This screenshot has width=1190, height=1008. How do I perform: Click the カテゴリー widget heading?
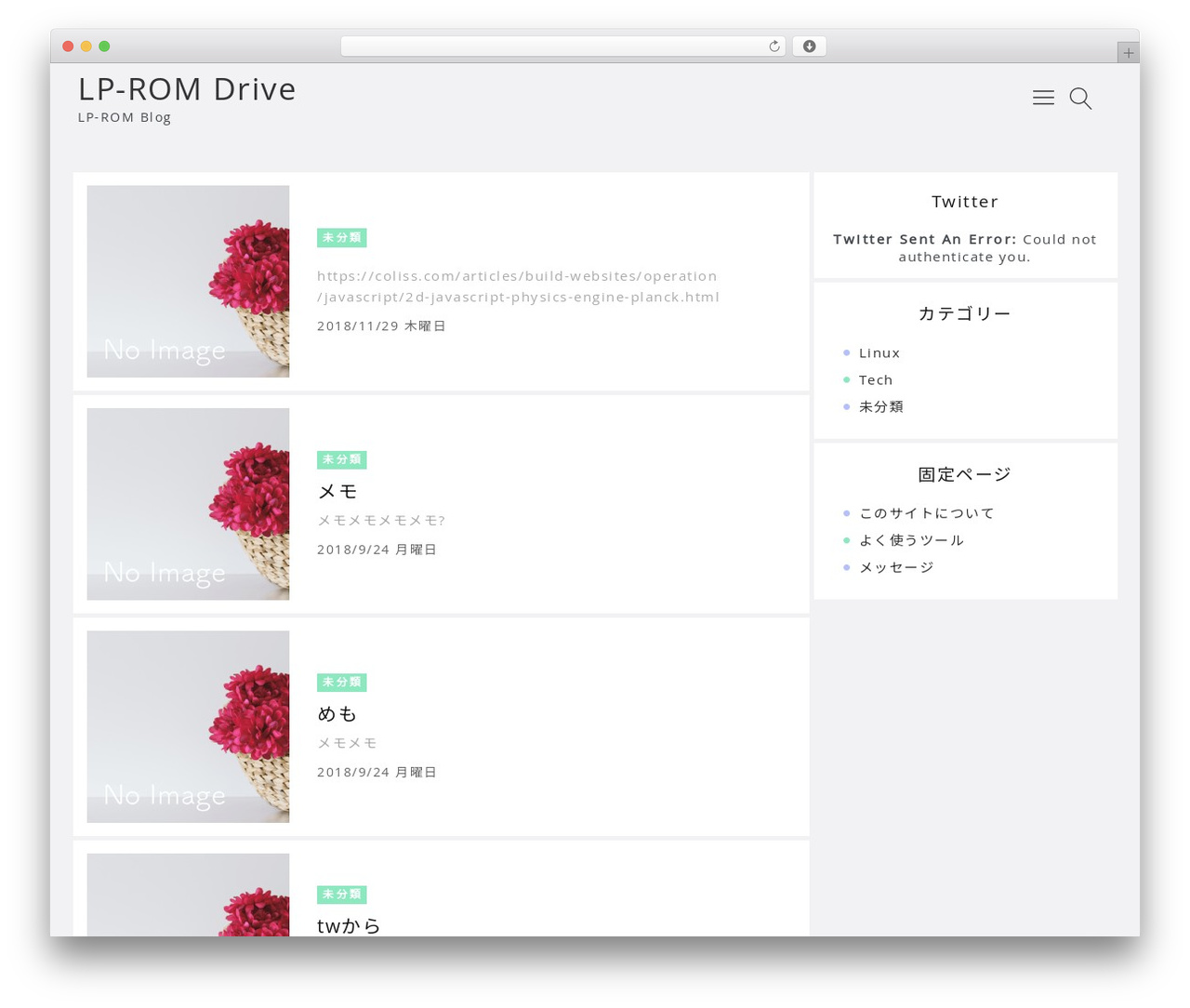[965, 313]
